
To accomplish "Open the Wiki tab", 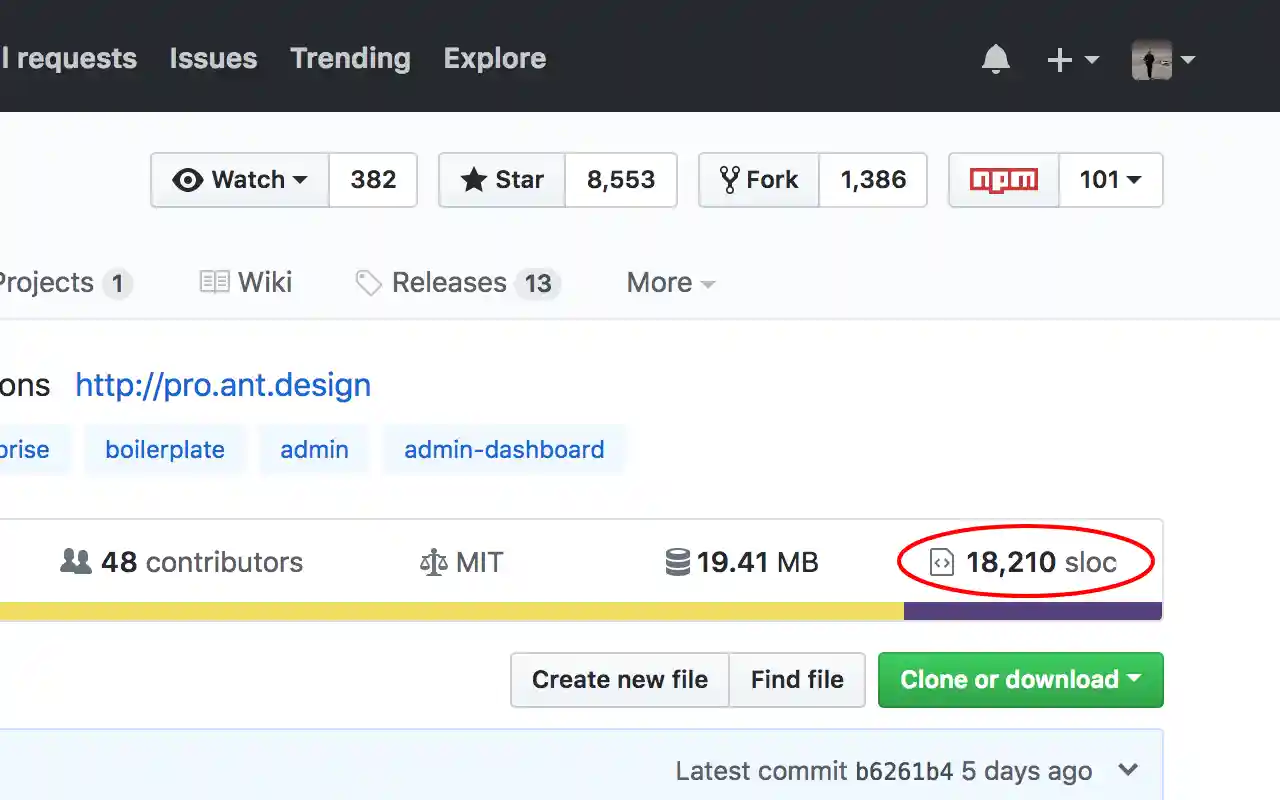I will (246, 283).
